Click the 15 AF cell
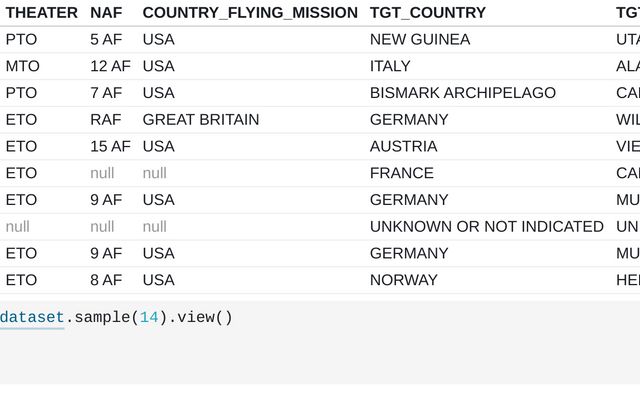 coord(110,146)
